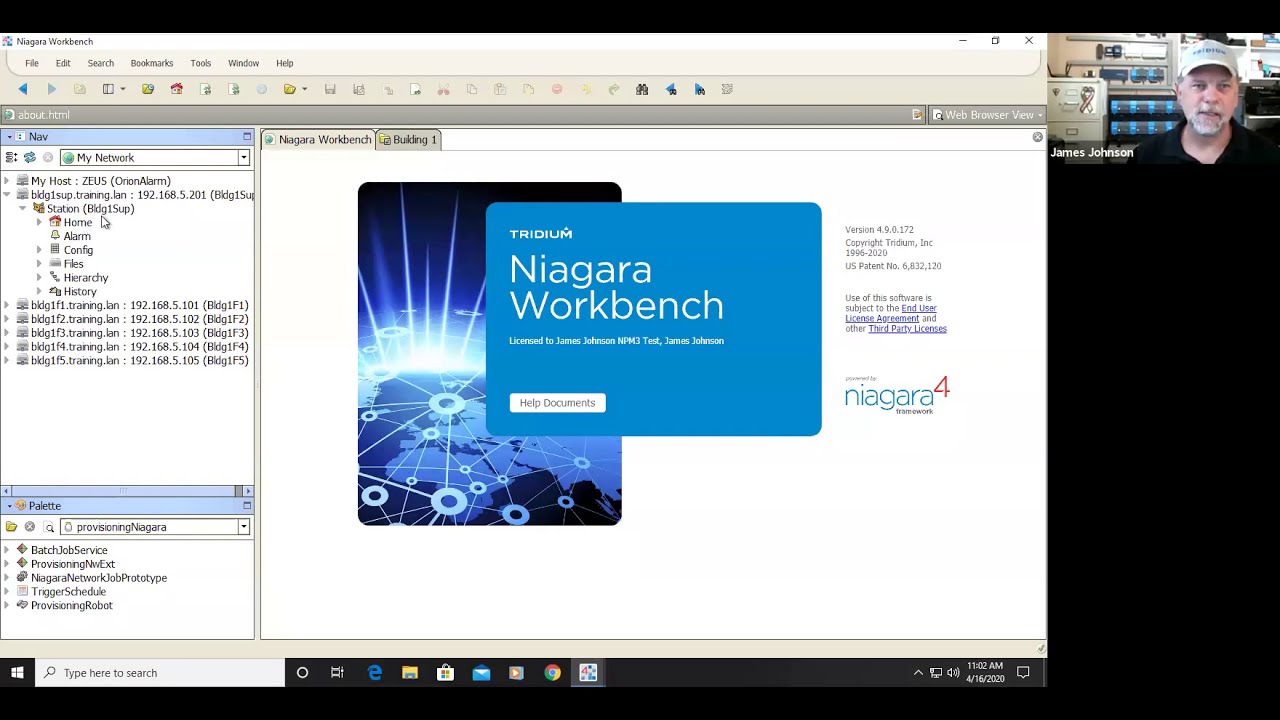Image resolution: width=1280 pixels, height=720 pixels.
Task: Expand the My Host ZEUS node
Action: [7, 181]
